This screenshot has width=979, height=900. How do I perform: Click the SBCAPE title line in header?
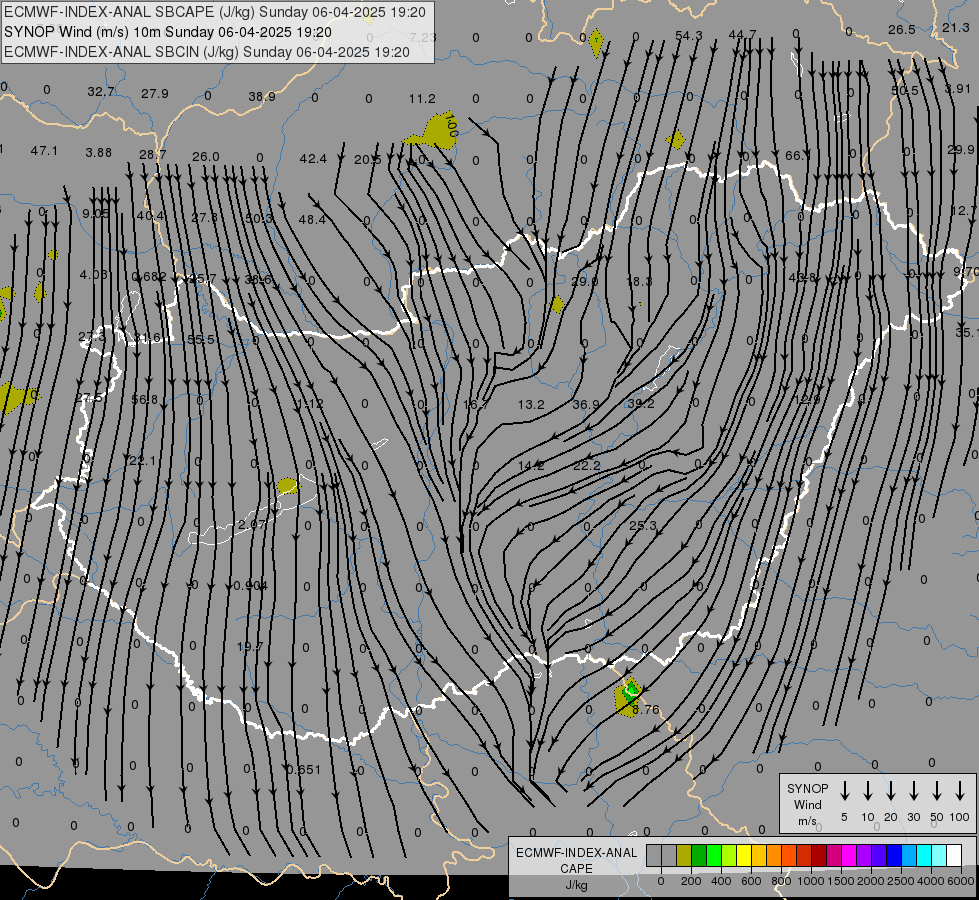(215, 12)
